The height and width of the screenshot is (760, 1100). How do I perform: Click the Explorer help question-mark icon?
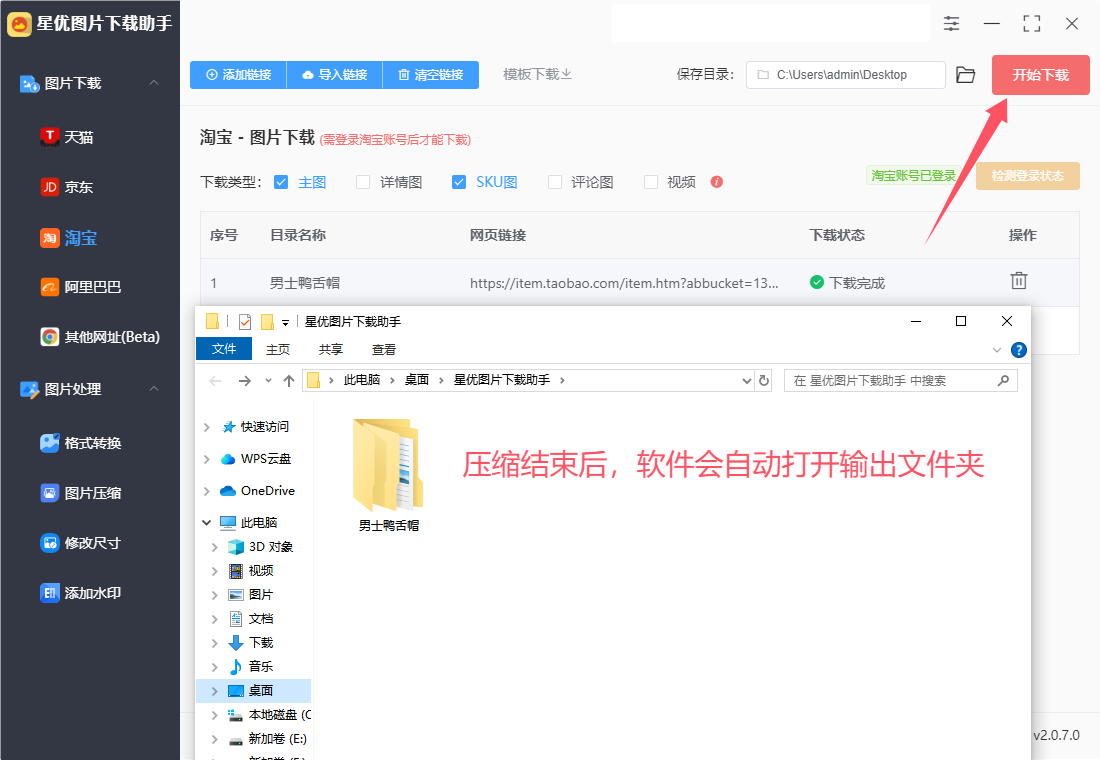(1019, 349)
